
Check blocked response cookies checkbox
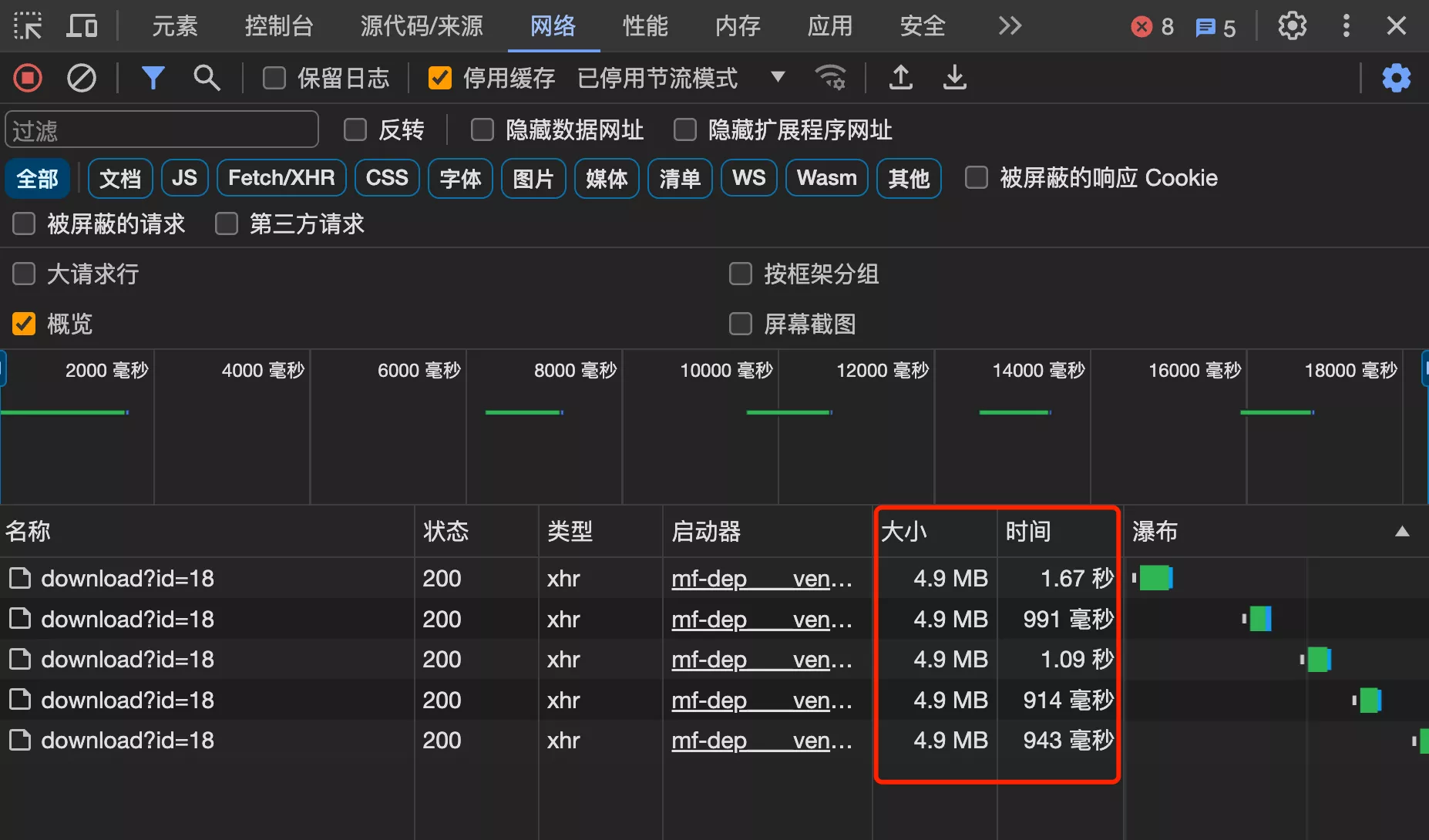click(x=976, y=177)
